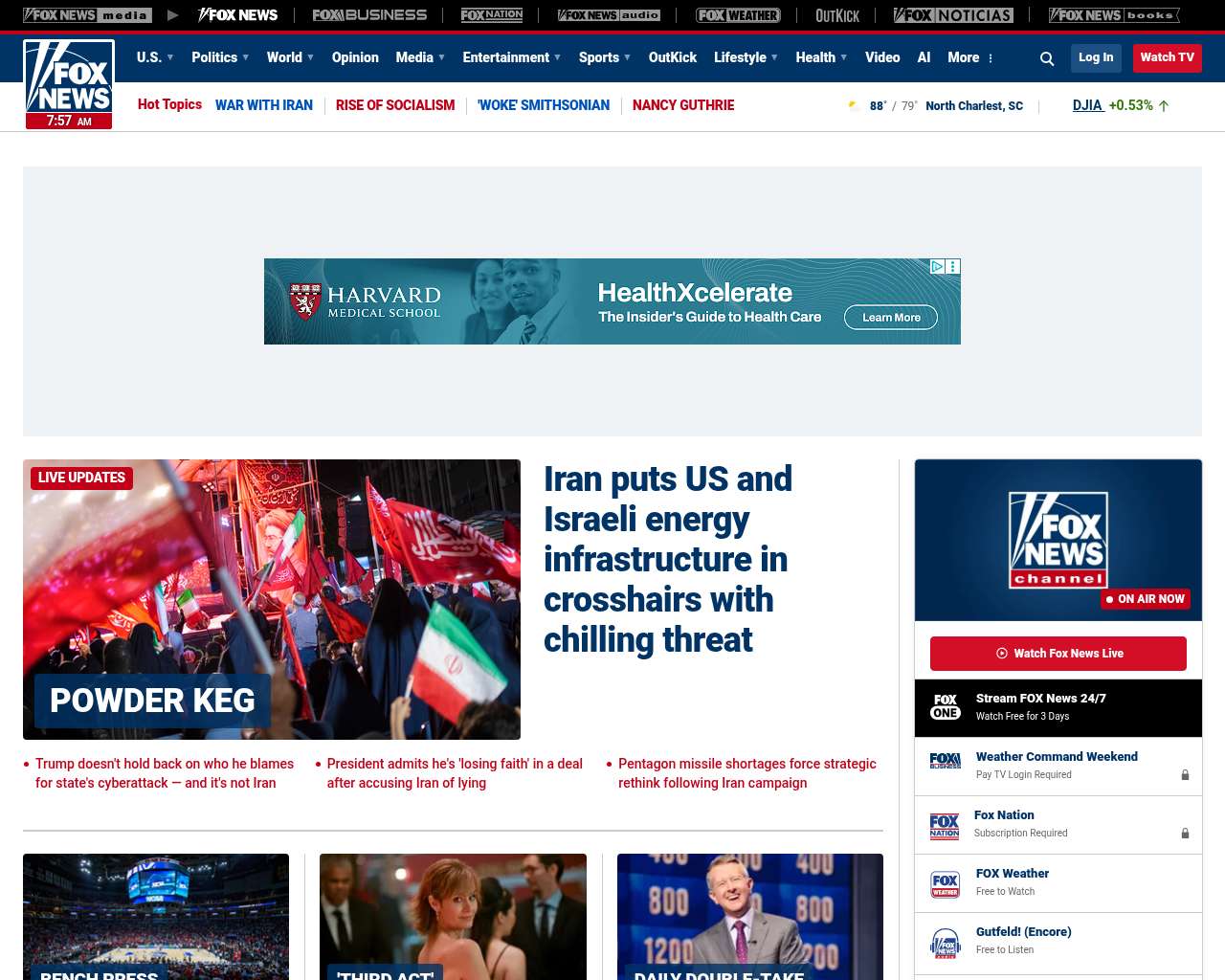The width and height of the screenshot is (1225, 980).
Task: Open the OutKick nav item
Action: point(673,57)
